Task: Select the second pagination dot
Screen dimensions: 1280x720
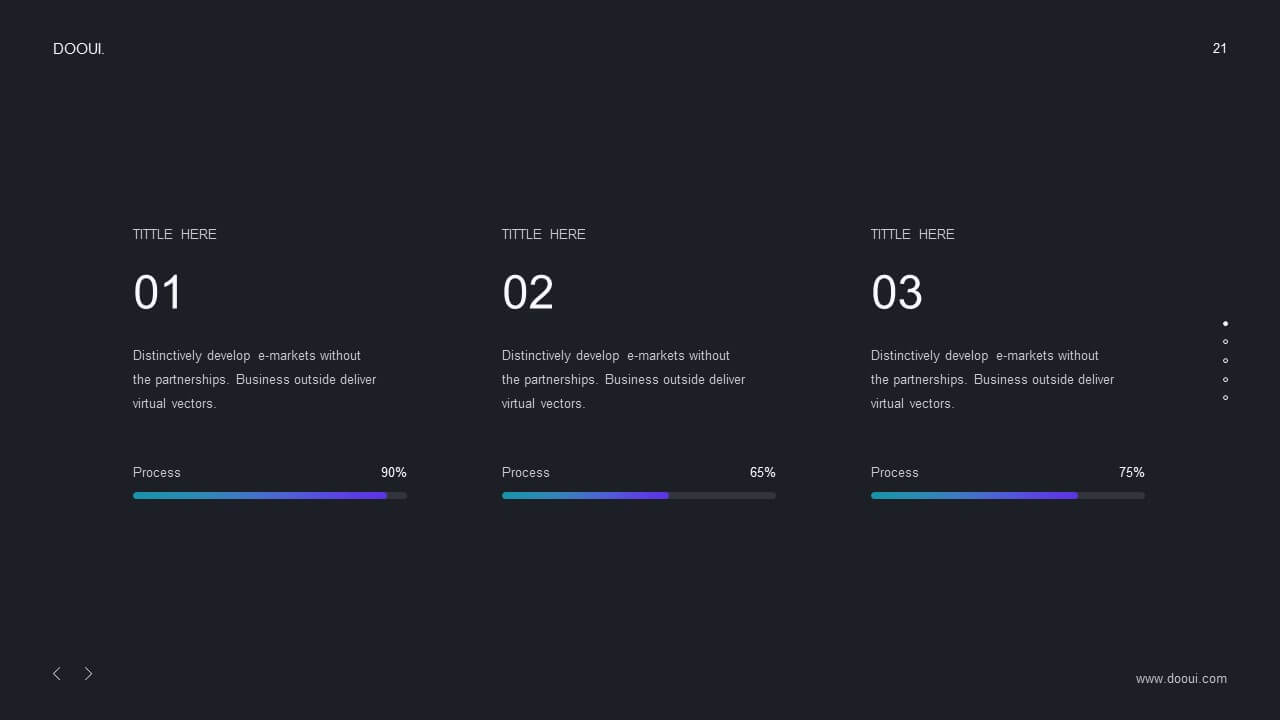Action: (x=1225, y=342)
